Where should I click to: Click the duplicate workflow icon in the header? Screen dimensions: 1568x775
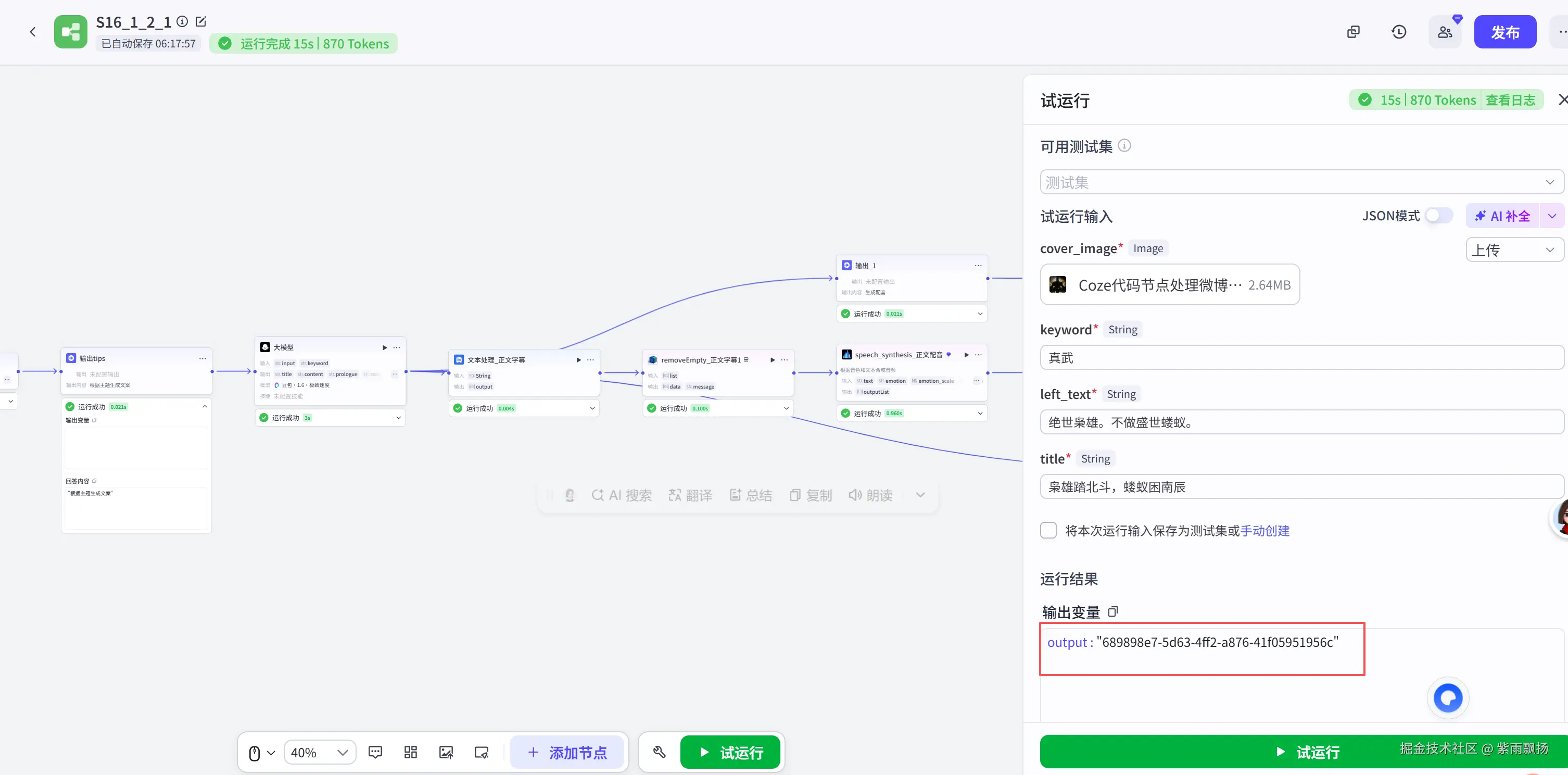tap(1353, 32)
